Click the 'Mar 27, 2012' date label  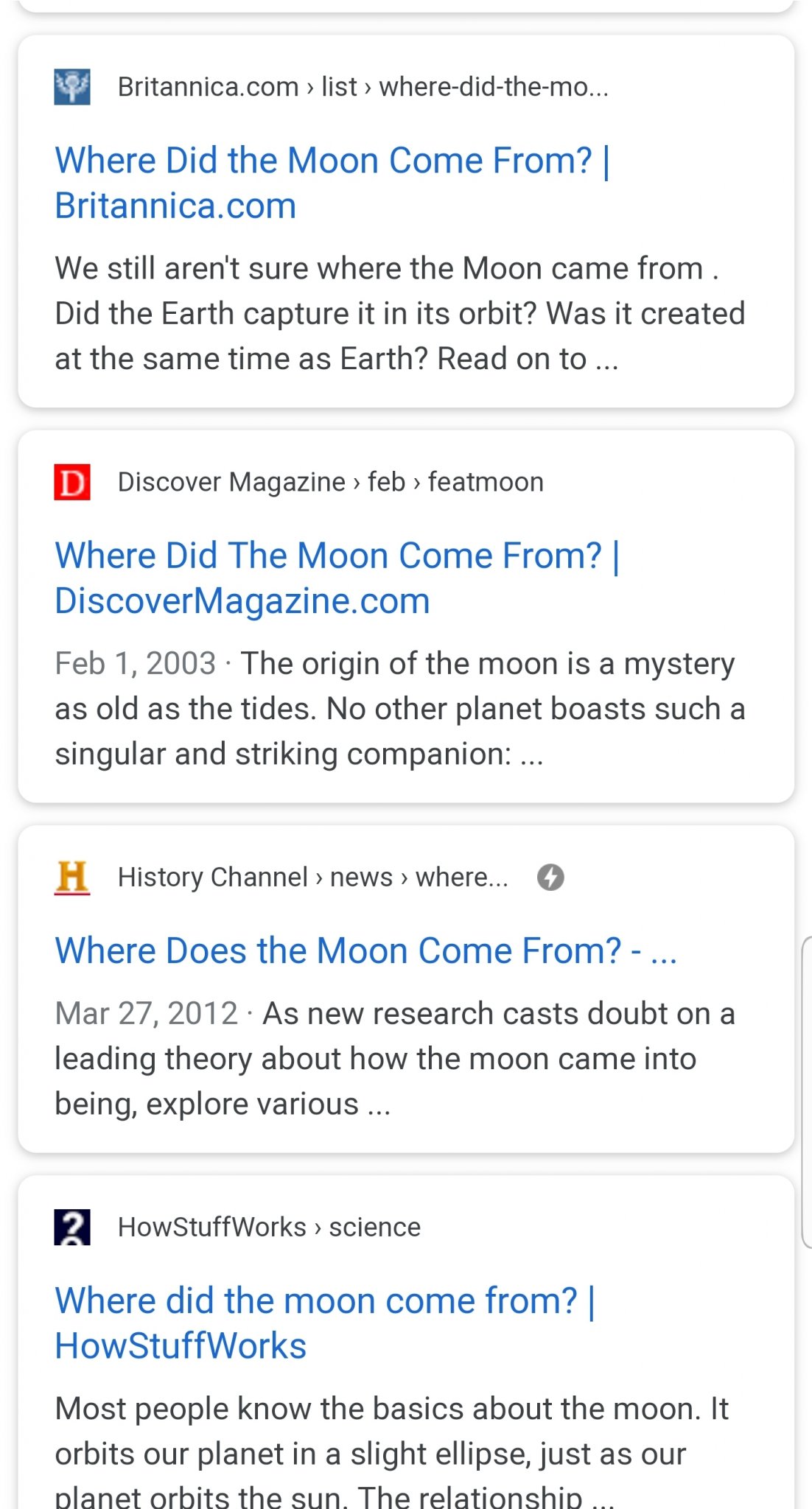[146, 1014]
